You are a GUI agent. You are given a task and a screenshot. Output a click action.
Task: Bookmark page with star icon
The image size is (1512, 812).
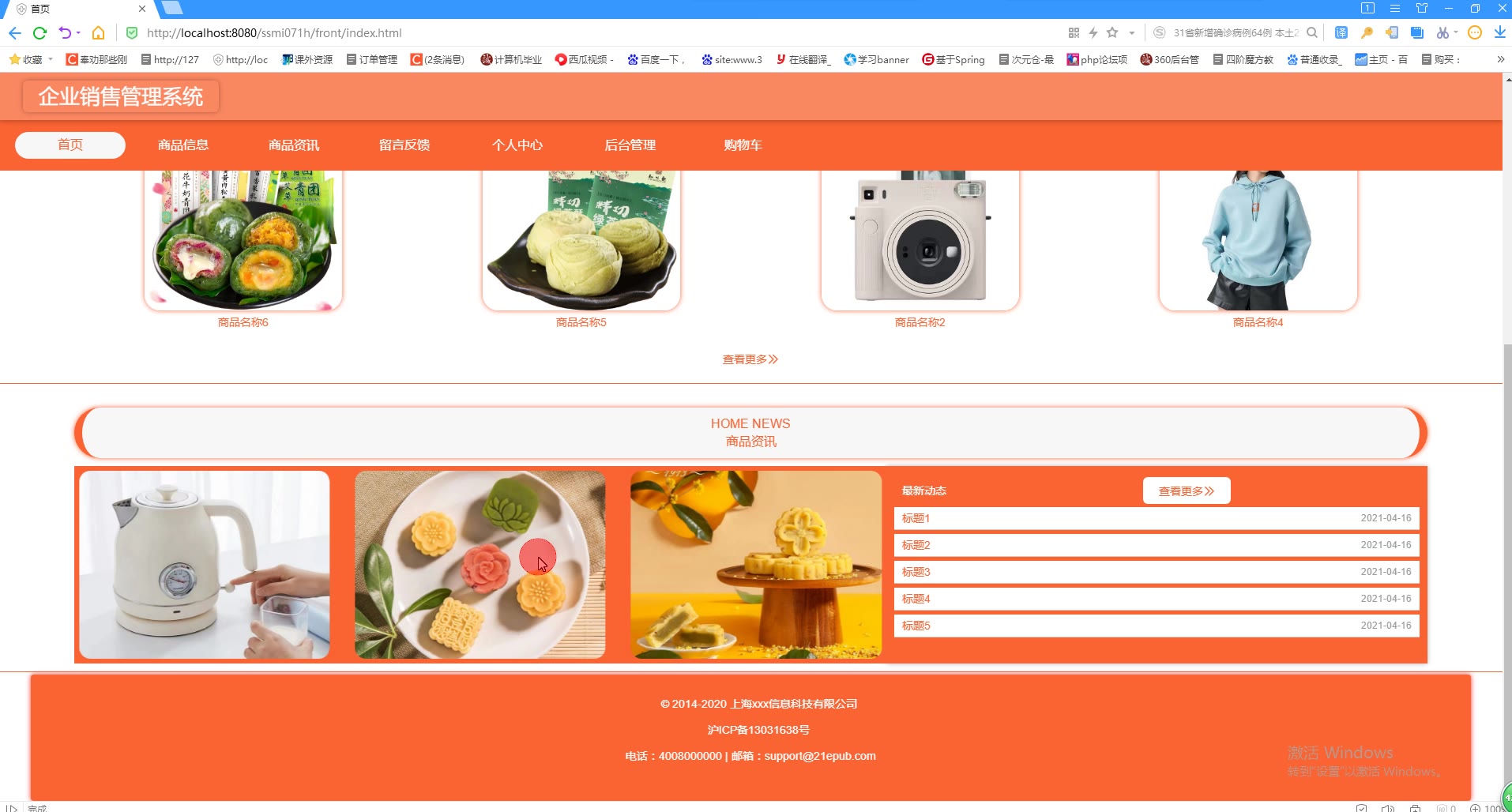(x=1112, y=33)
